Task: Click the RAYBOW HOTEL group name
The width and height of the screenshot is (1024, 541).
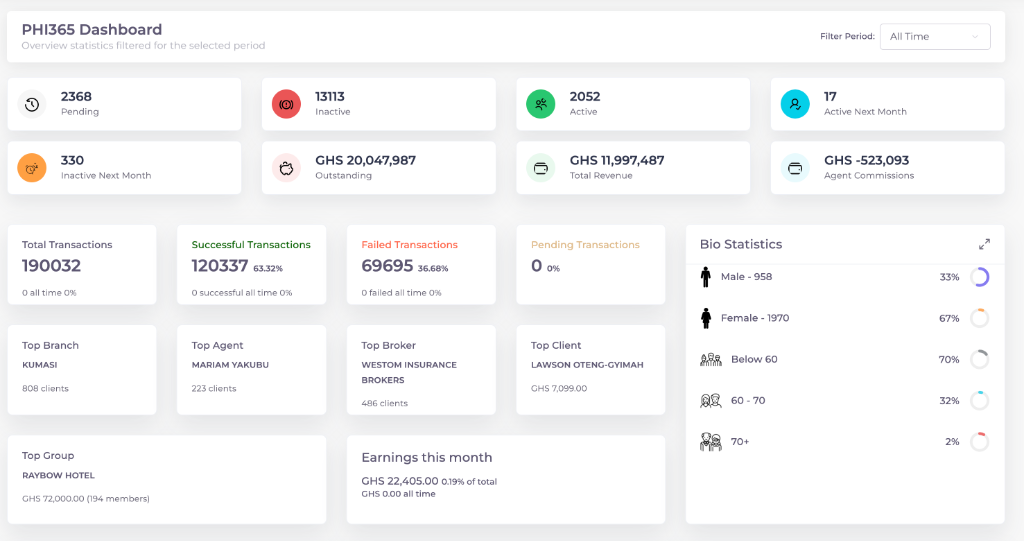Action: (58, 475)
